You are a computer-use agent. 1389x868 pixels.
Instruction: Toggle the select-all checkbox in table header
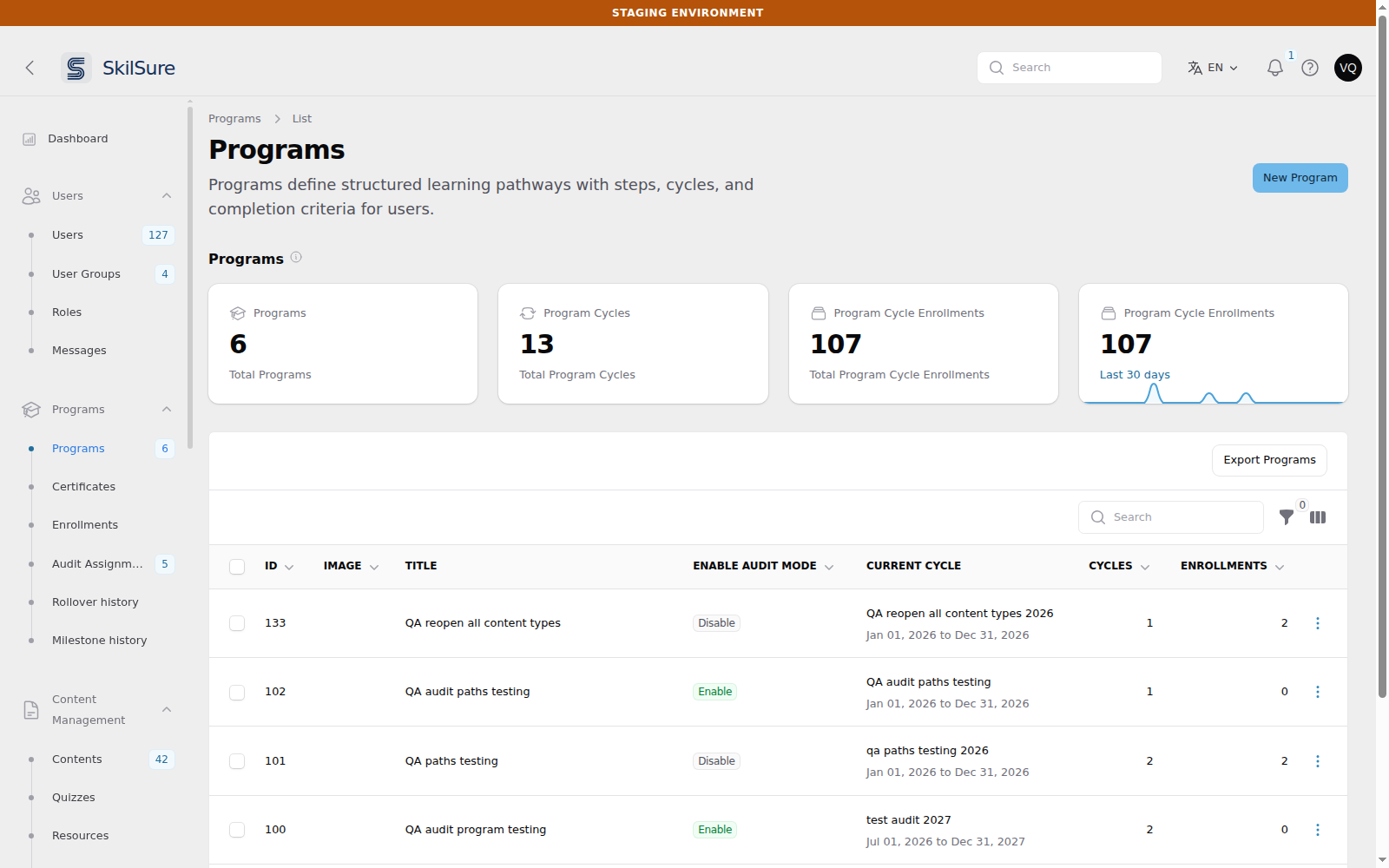pos(237,567)
